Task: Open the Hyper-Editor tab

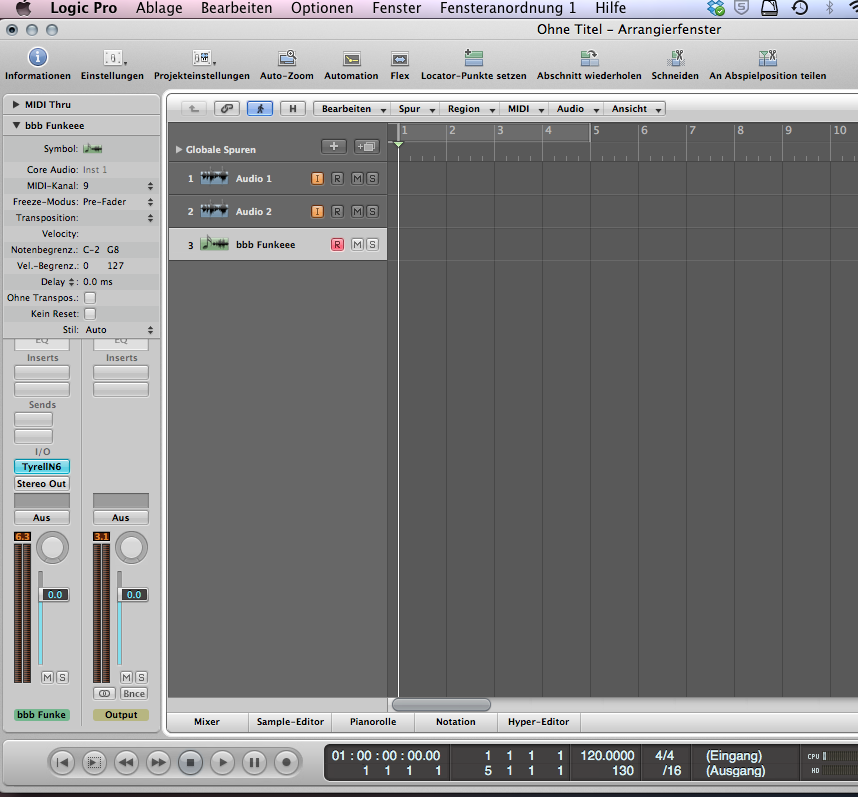Action: pos(538,722)
